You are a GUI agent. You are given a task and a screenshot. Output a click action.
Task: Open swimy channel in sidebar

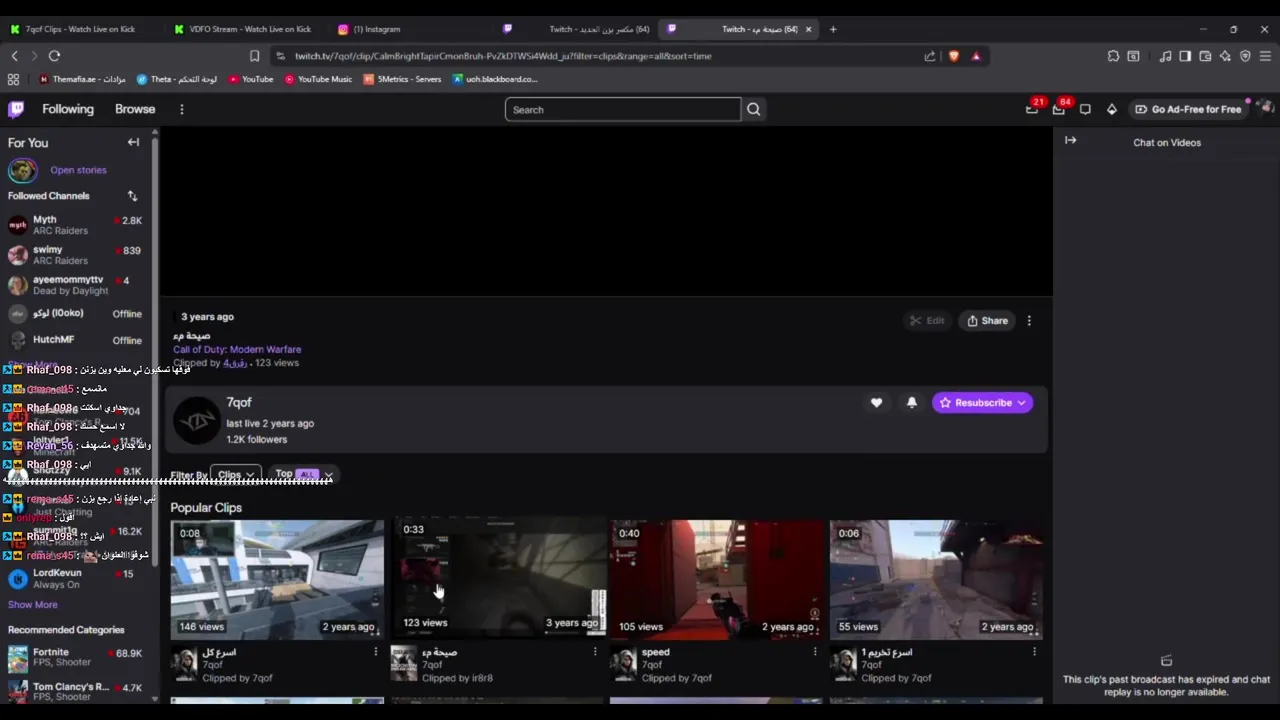(x=77, y=255)
